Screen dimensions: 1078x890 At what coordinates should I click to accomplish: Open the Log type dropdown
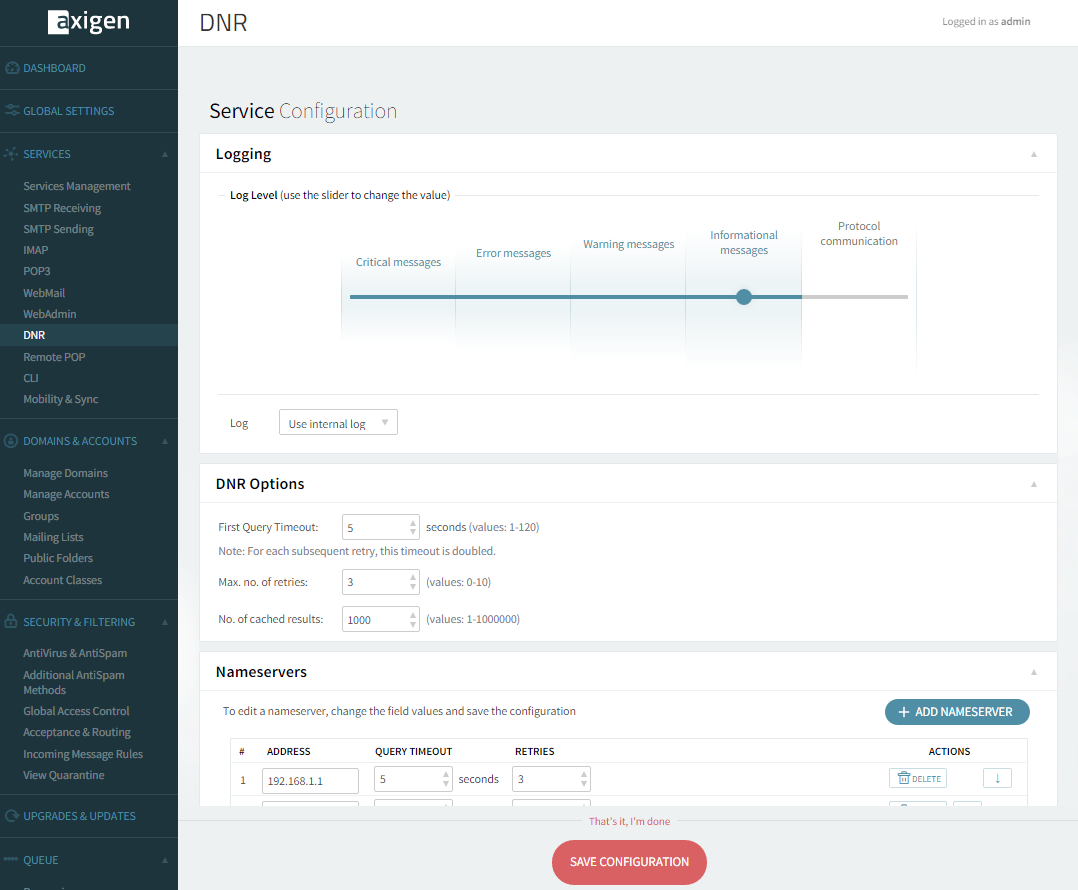tap(338, 423)
